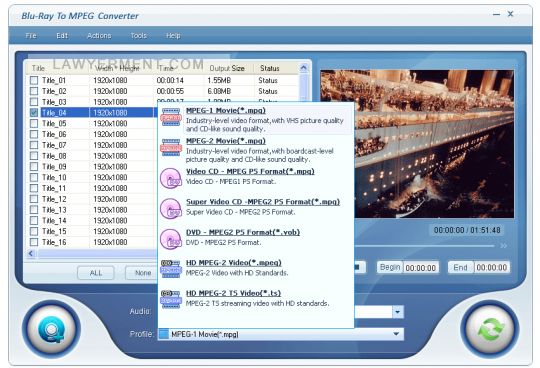The image size is (540, 368).
Task: Click the Output Size column header
Action: point(227,68)
